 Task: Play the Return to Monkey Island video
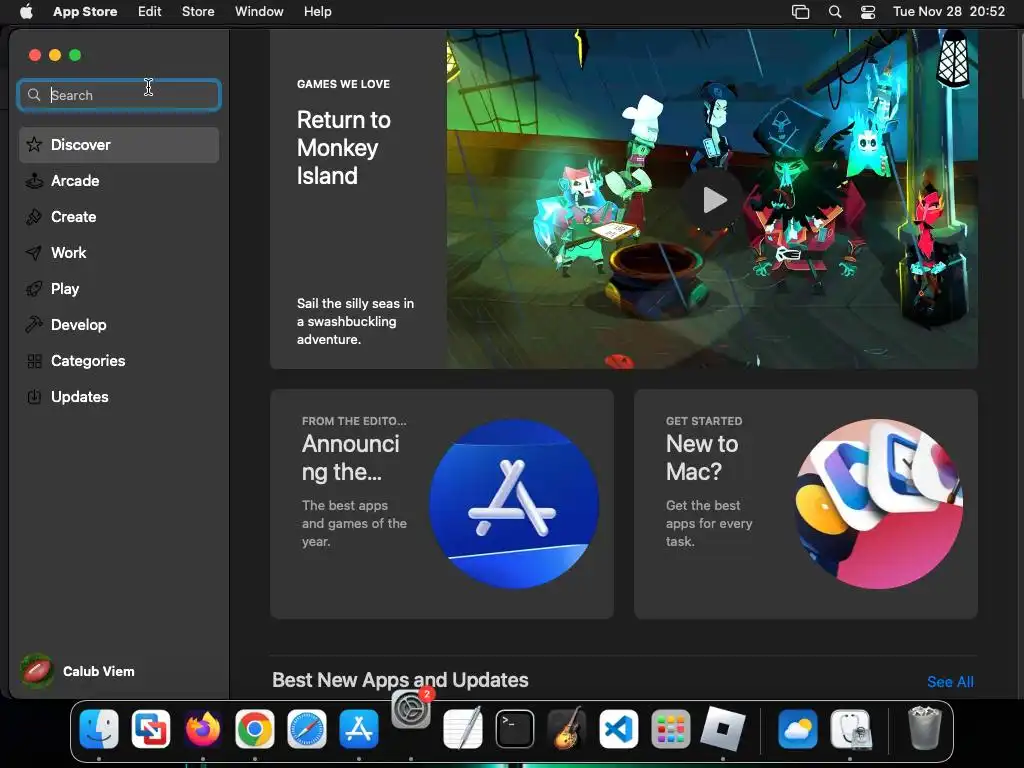[x=714, y=200]
